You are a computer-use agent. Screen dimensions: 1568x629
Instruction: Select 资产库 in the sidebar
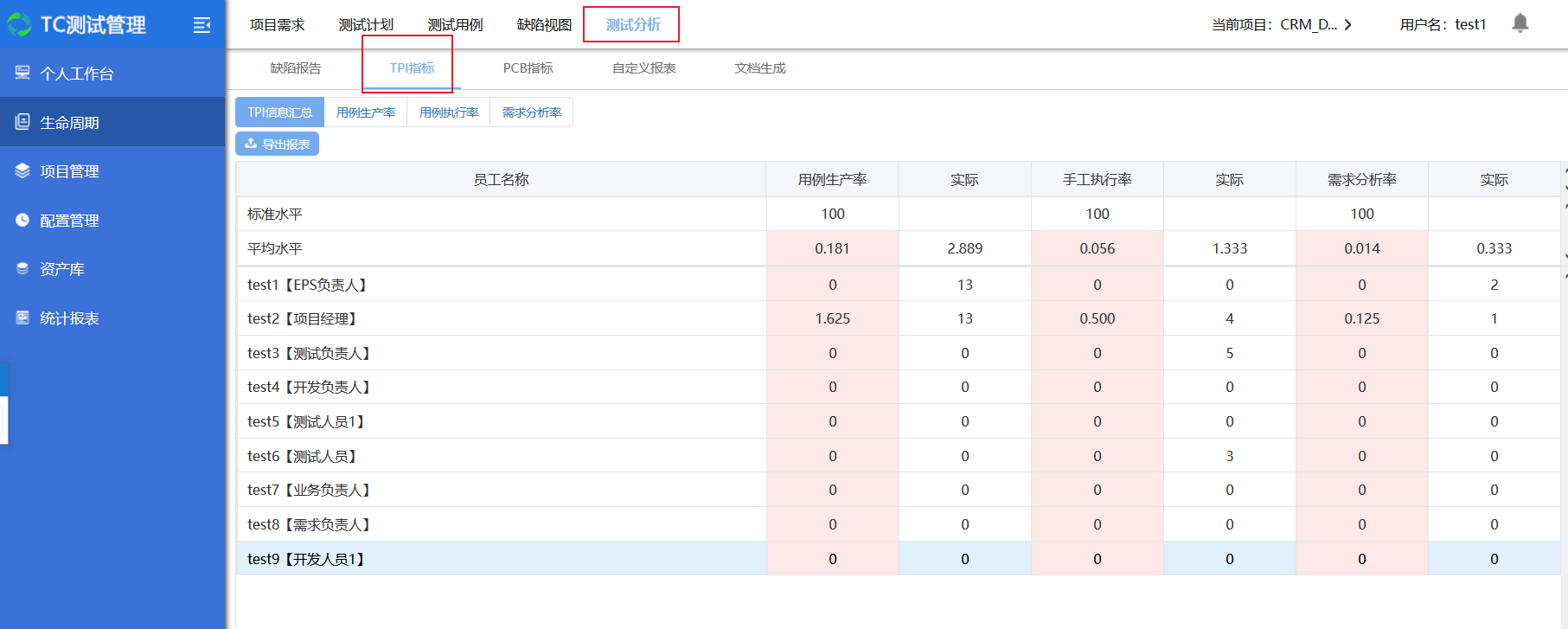[x=62, y=269]
